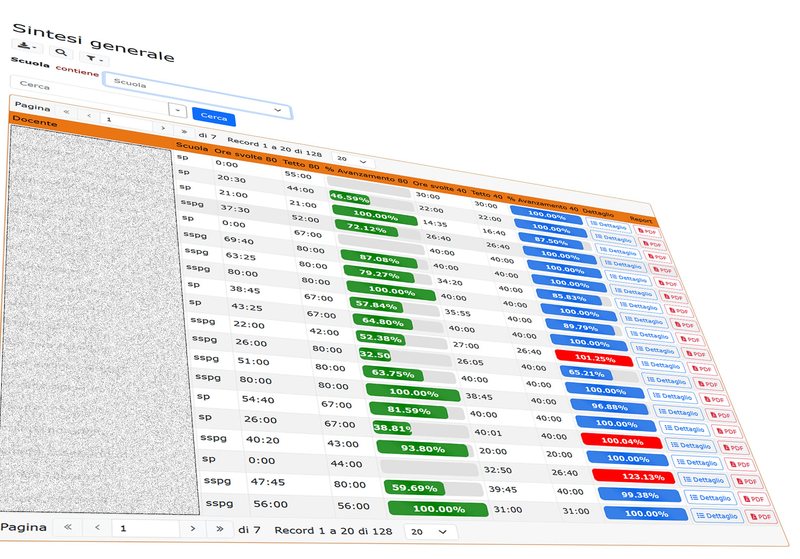Click the blue 99.38% progress bar
The image size is (800, 559).
(x=639, y=495)
